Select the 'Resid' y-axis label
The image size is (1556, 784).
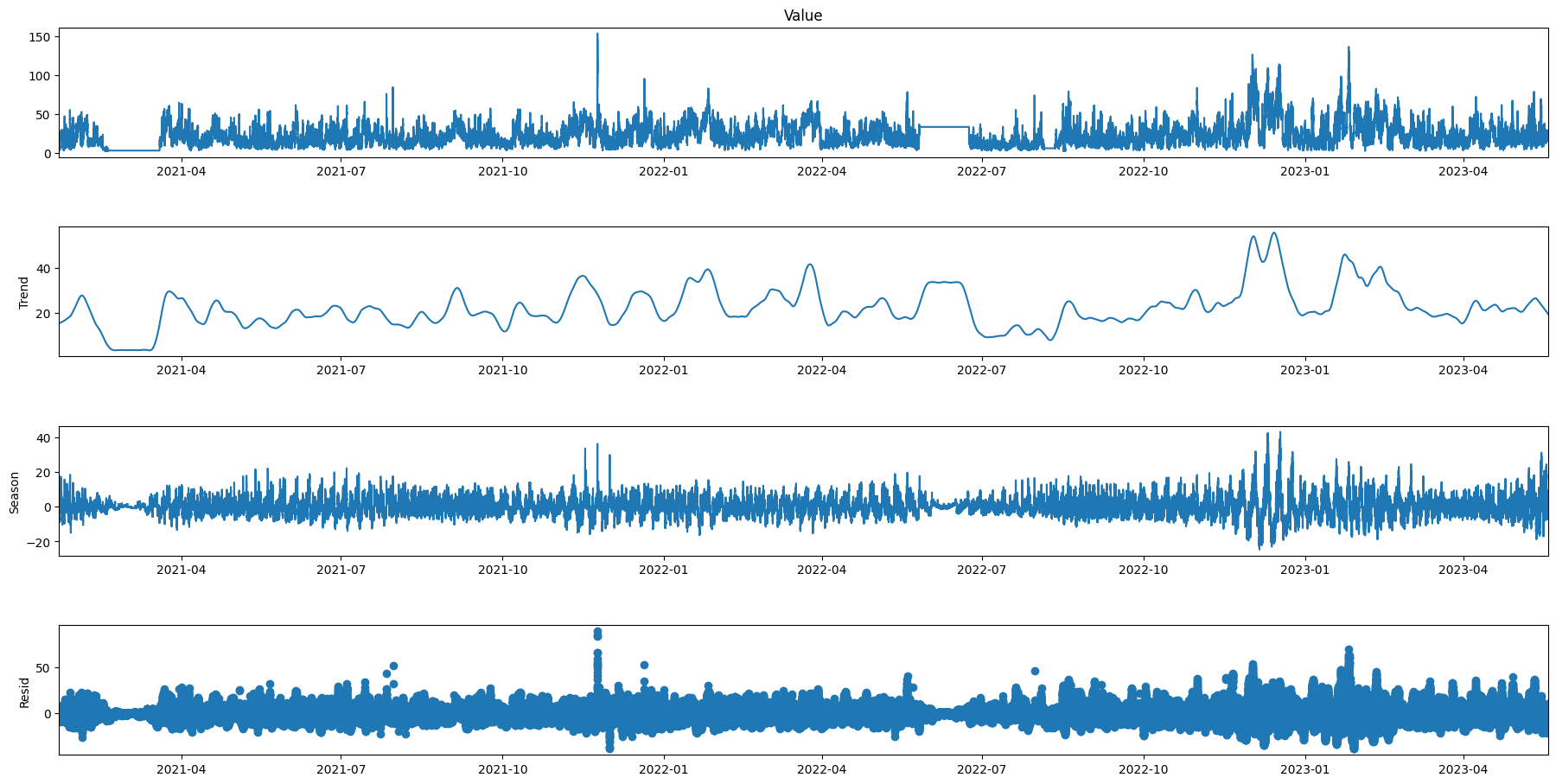pos(24,692)
